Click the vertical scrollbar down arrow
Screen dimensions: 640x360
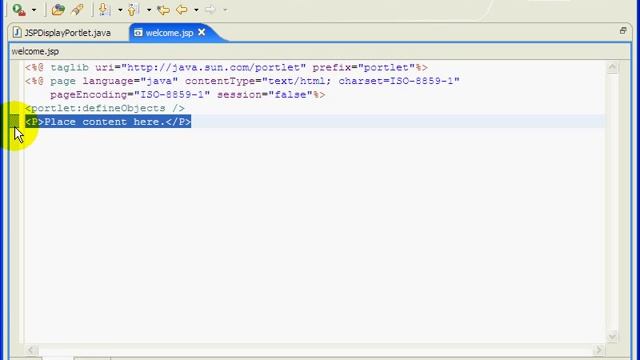(612, 336)
